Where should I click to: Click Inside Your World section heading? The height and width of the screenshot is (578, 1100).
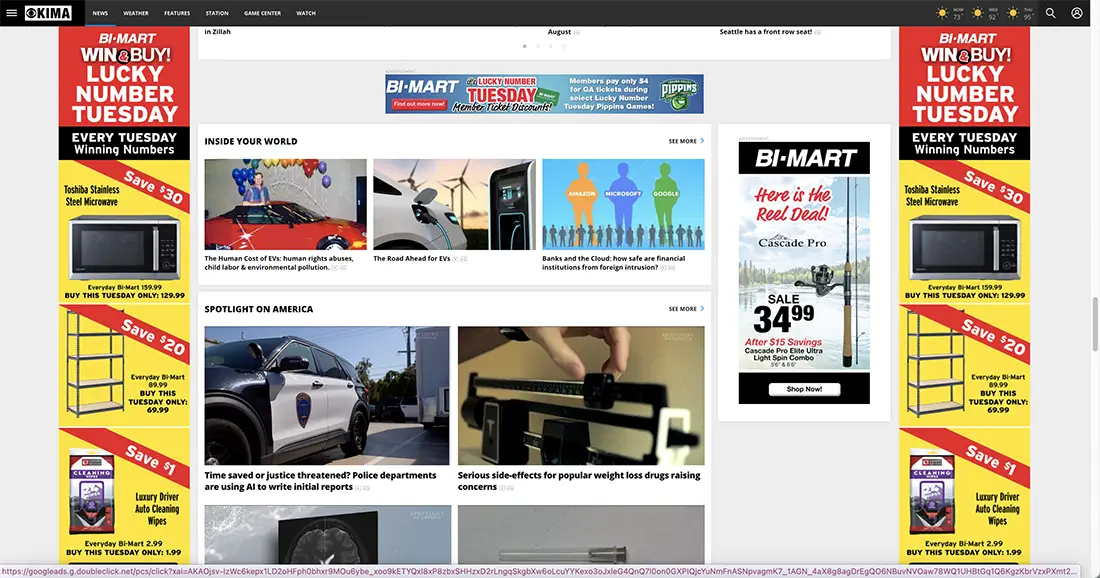pos(250,141)
